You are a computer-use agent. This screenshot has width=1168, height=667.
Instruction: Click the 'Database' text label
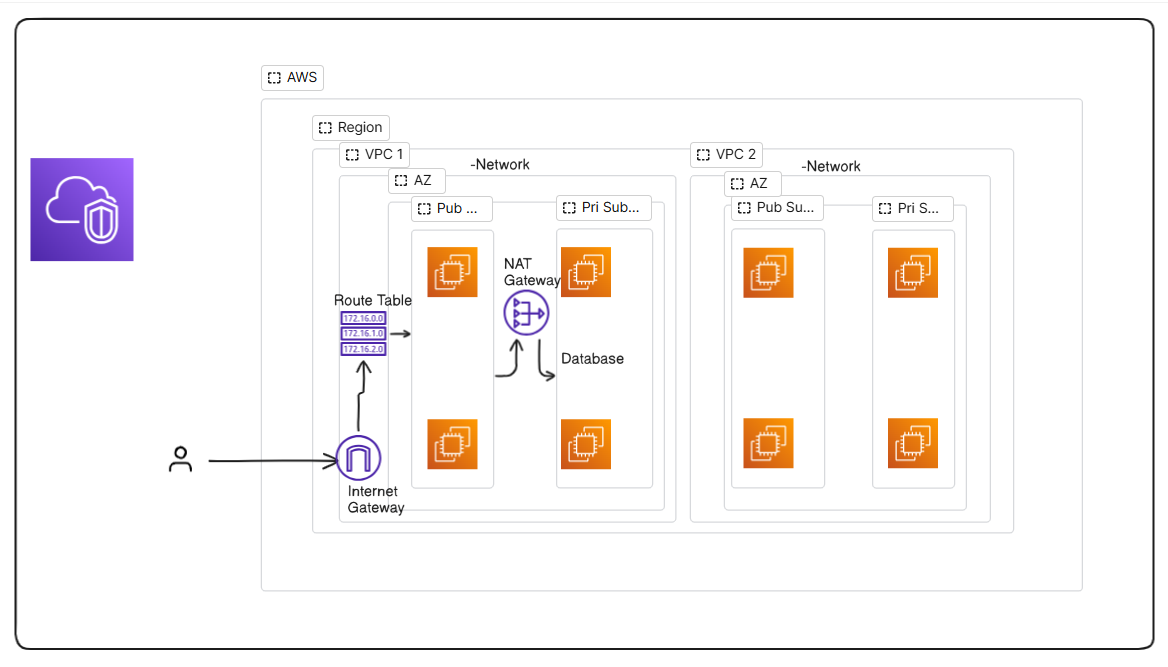(592, 358)
